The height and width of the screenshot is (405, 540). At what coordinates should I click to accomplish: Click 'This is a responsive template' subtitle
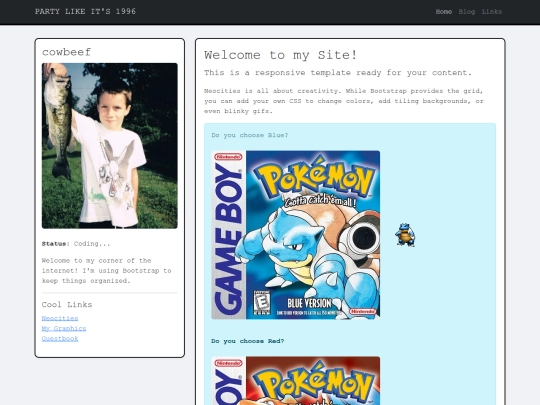click(338, 73)
